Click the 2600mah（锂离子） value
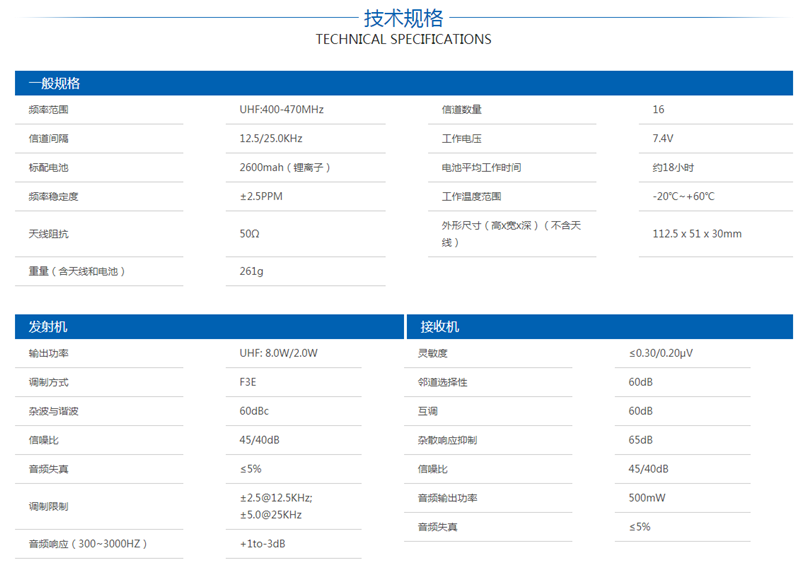Screen dimensions: 800x567 pyautogui.click(x=286, y=168)
